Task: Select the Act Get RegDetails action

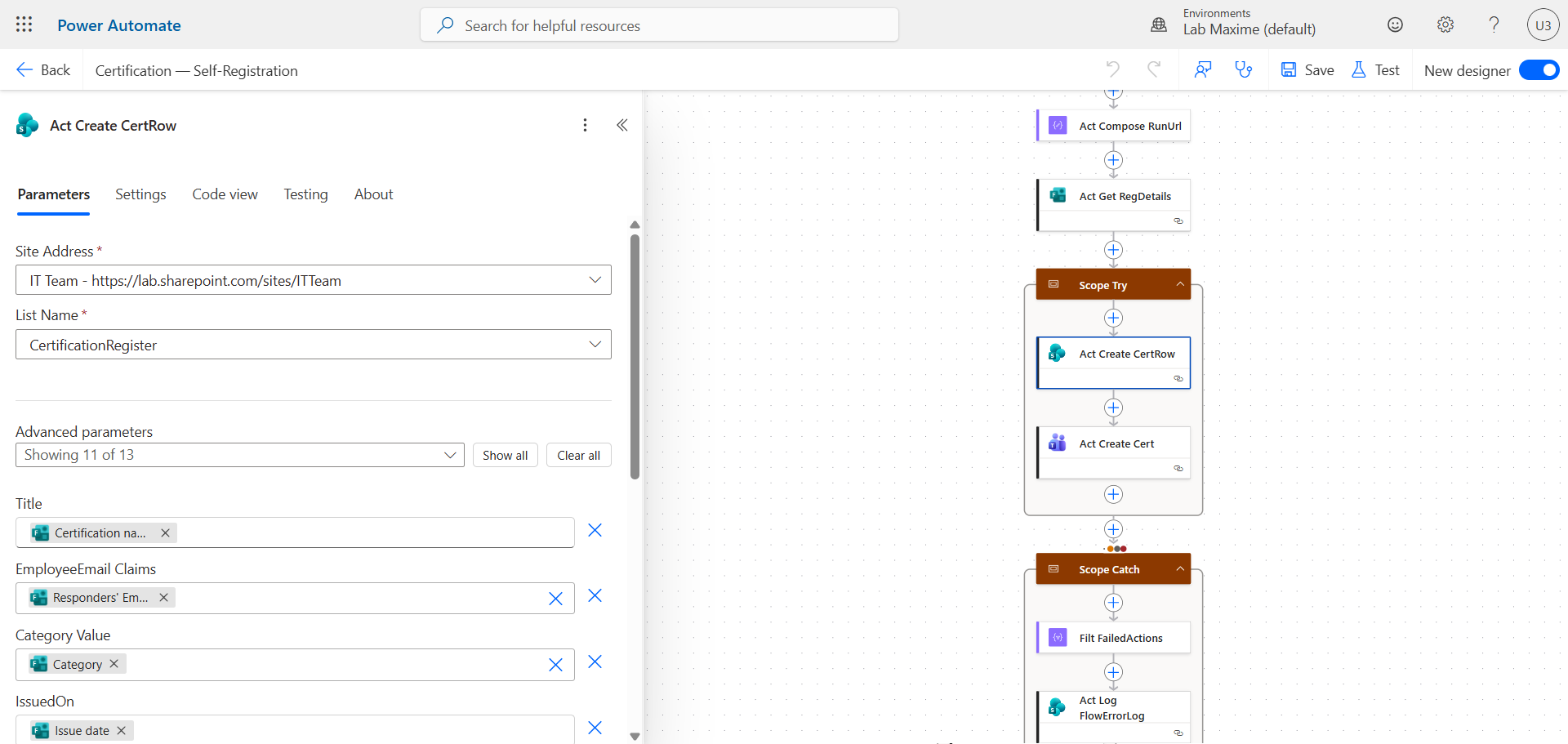Action: (1113, 205)
